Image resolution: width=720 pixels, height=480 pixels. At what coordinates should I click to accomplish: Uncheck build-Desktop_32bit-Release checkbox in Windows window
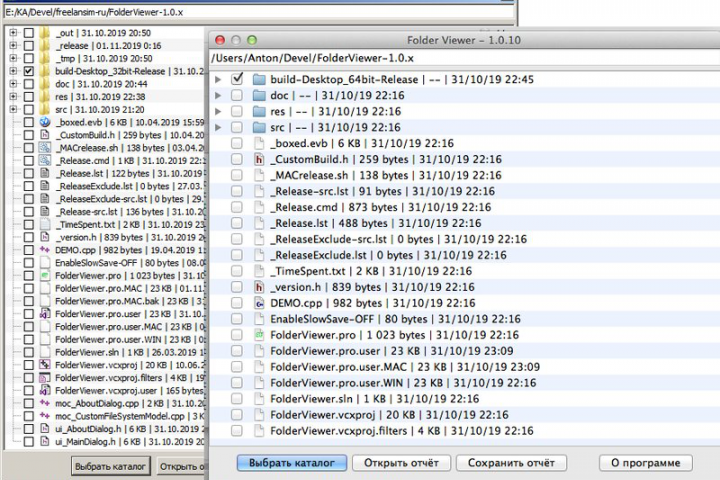[28, 71]
